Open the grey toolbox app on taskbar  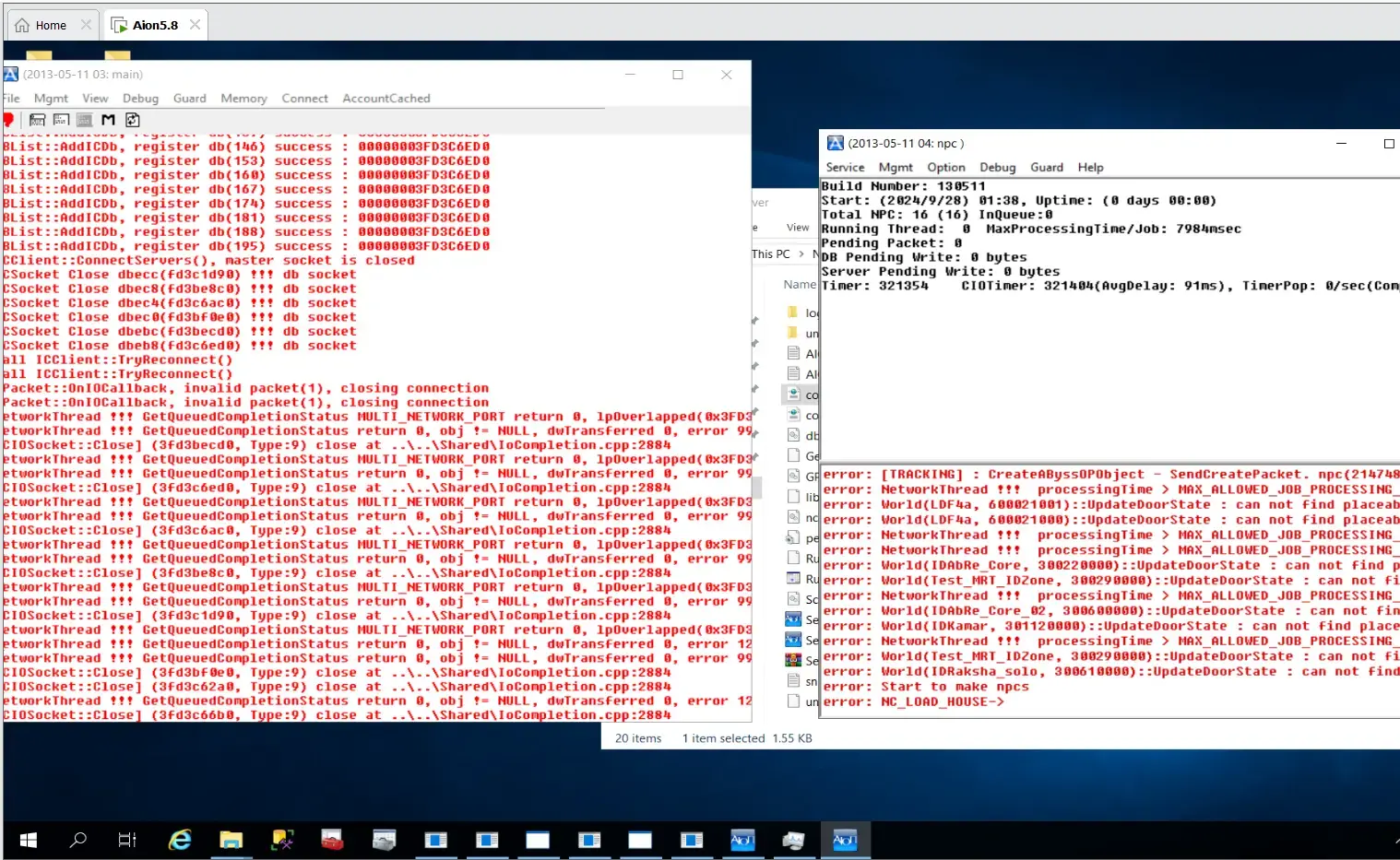[x=384, y=840]
